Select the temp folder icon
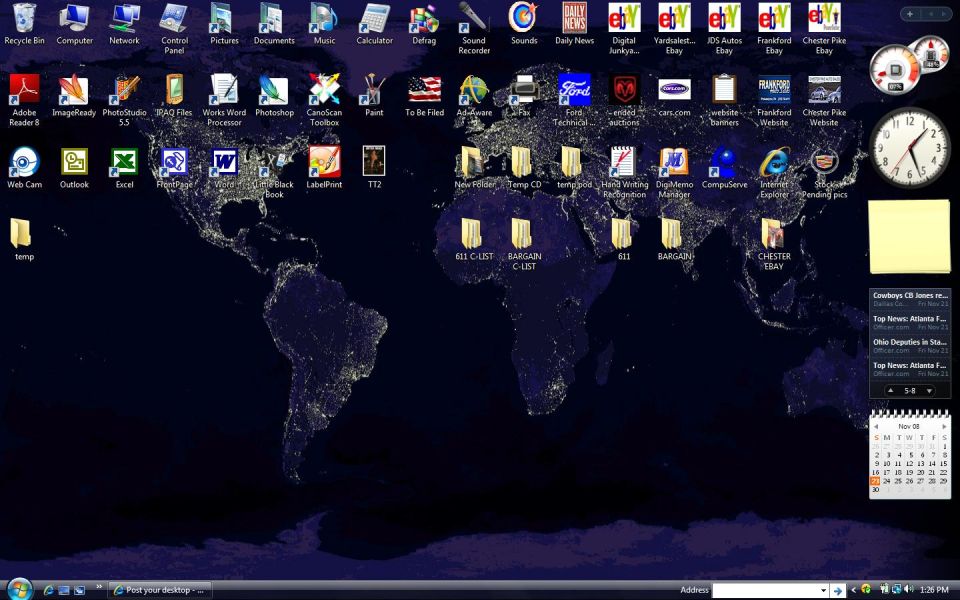Screen dimensions: 960x600 pyautogui.click(x=21, y=234)
